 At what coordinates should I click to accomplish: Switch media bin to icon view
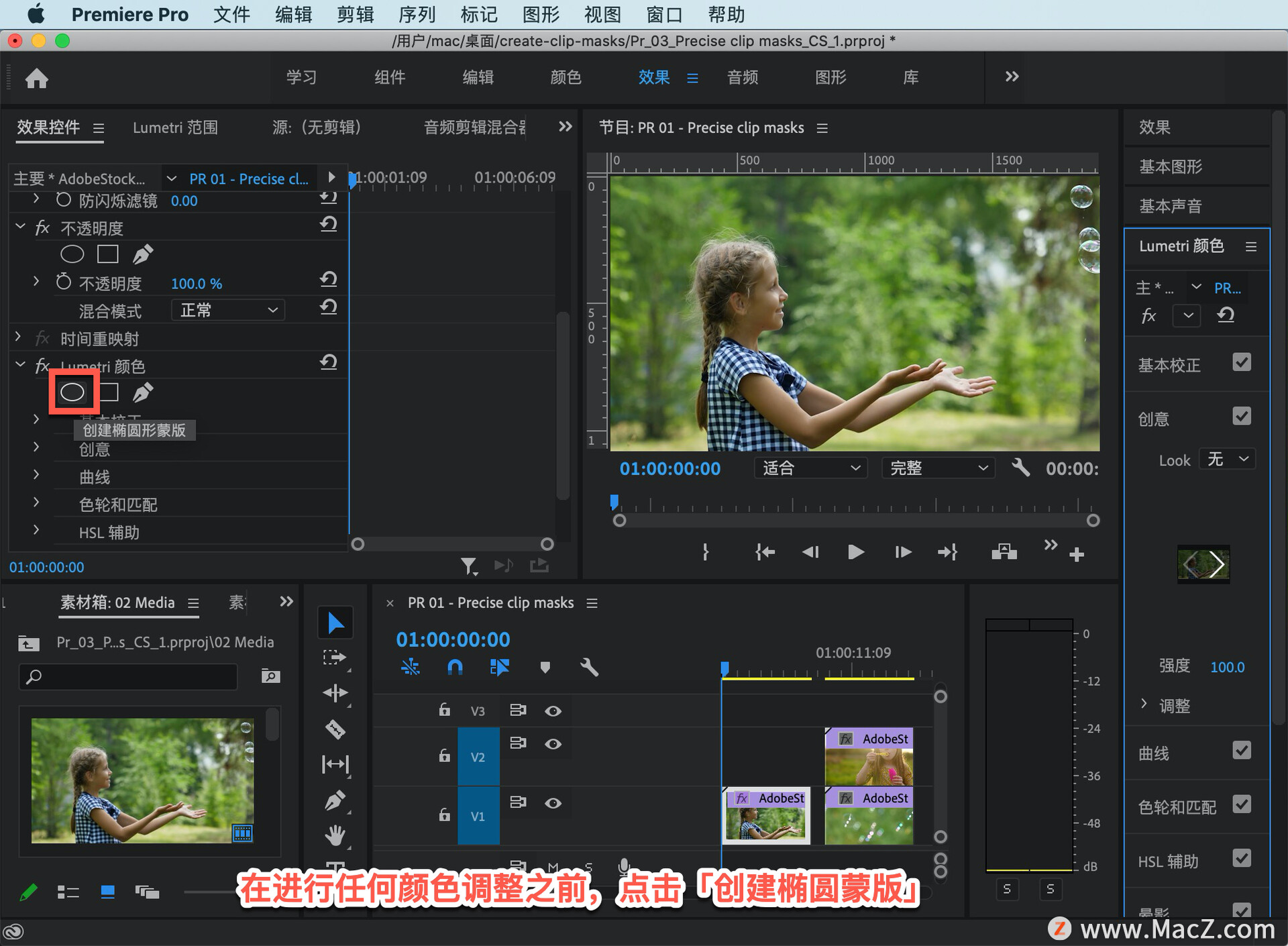[x=107, y=892]
